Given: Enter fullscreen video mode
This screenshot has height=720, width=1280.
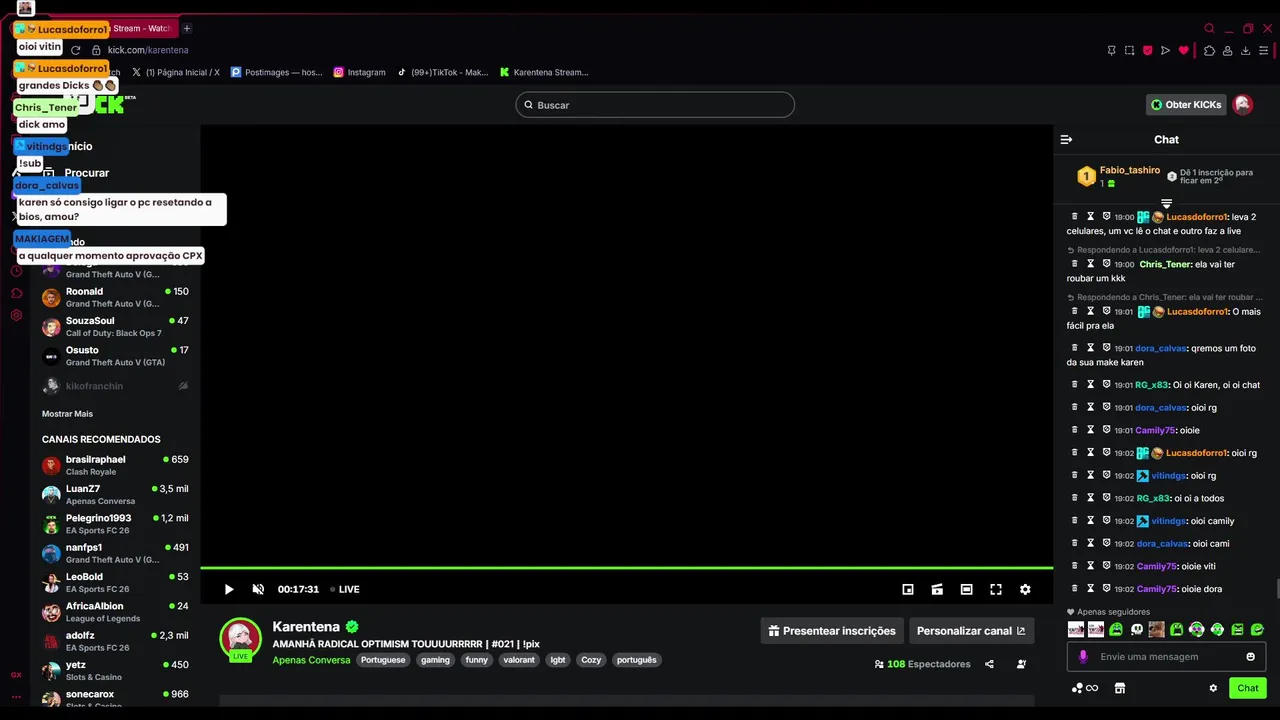Looking at the screenshot, I should pos(996,589).
